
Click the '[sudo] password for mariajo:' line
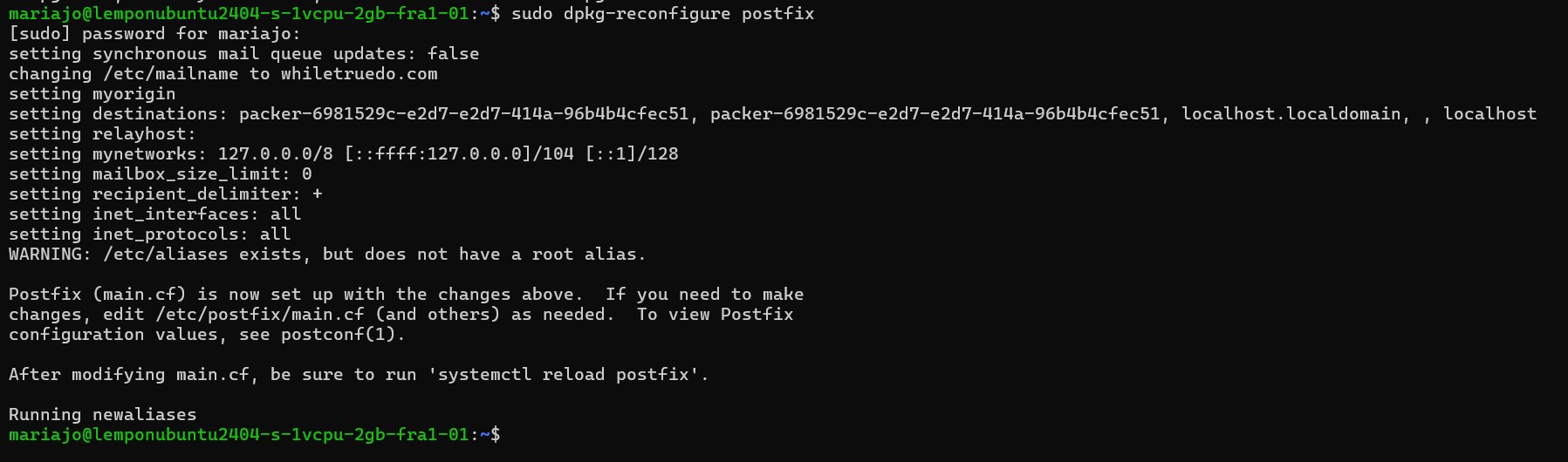pyautogui.click(x=154, y=33)
